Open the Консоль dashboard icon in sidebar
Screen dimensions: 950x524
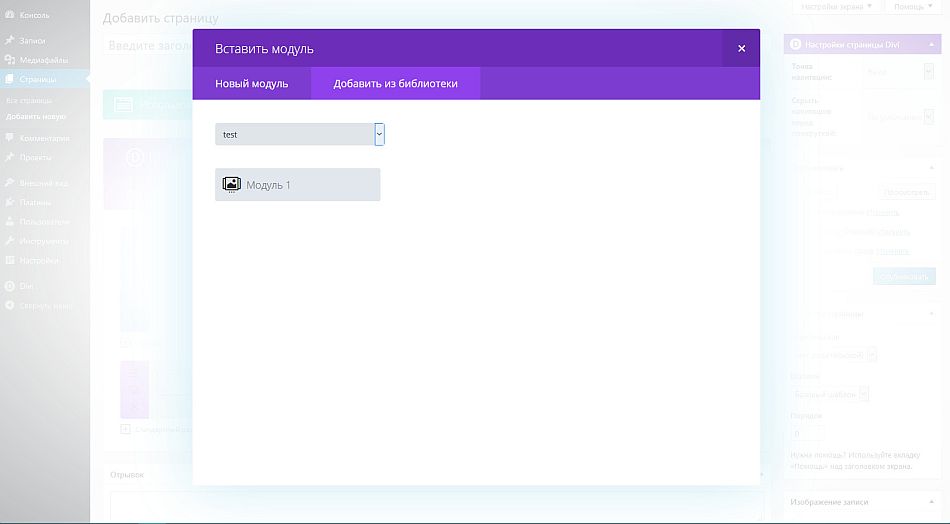[10, 15]
